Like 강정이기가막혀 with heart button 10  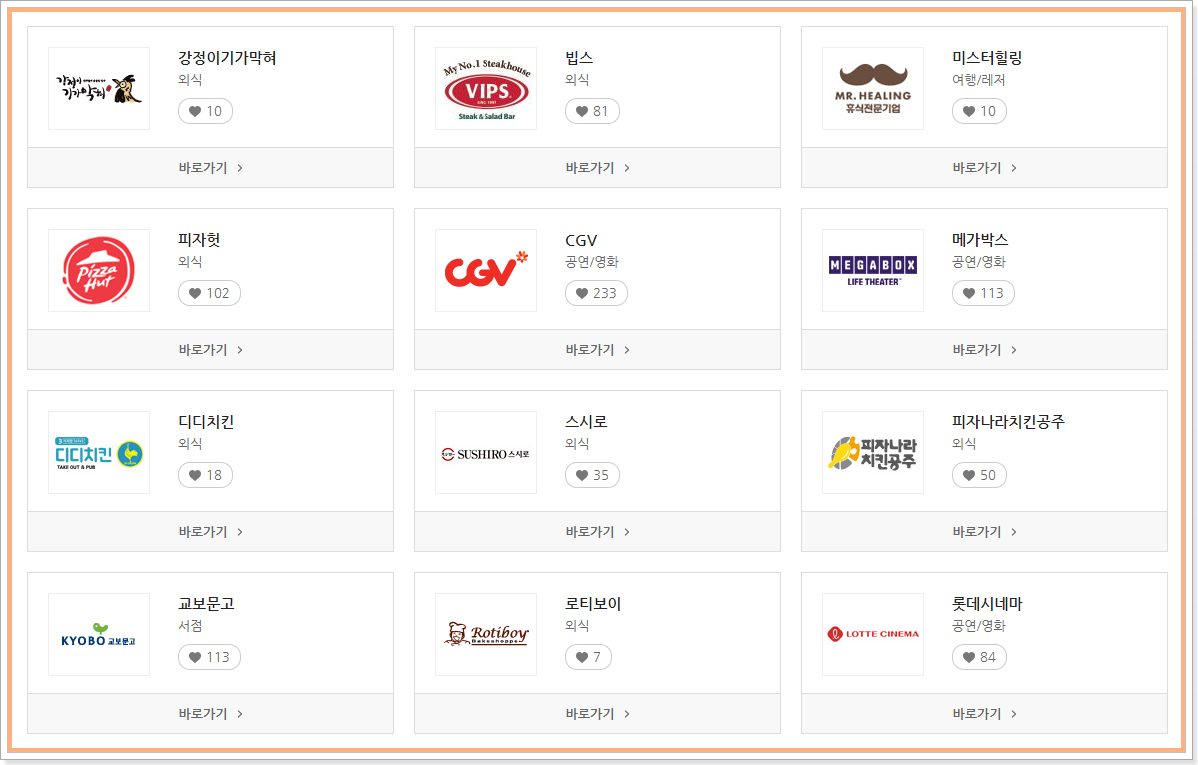(206, 112)
